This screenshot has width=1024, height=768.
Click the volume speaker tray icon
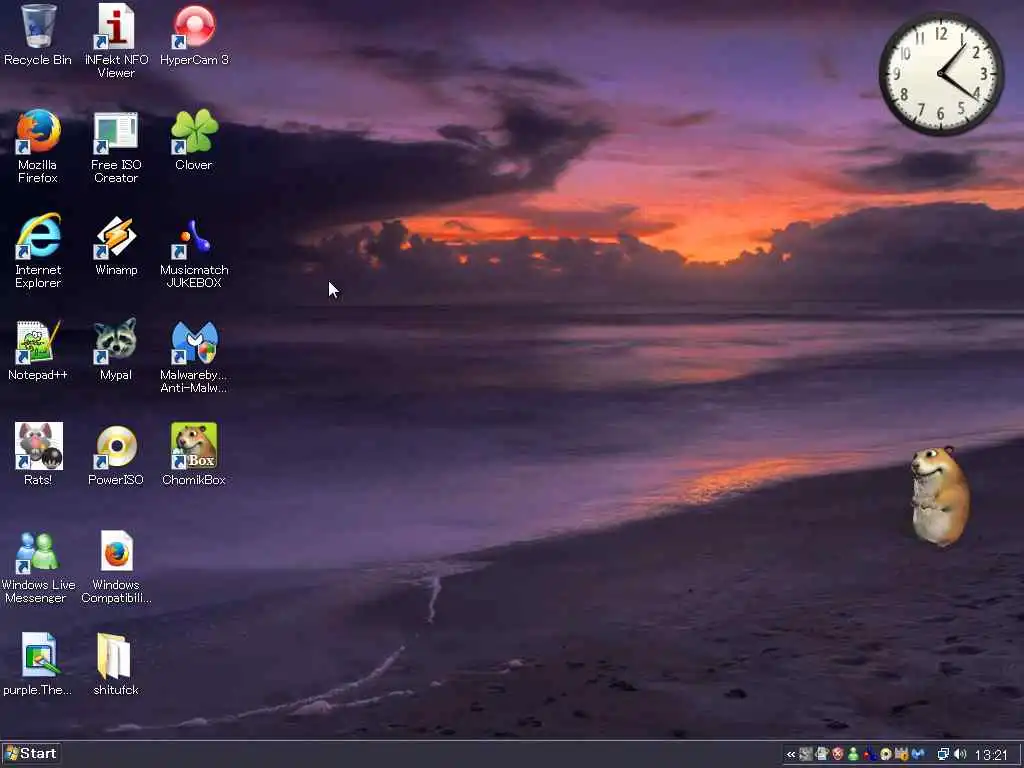pos(960,754)
